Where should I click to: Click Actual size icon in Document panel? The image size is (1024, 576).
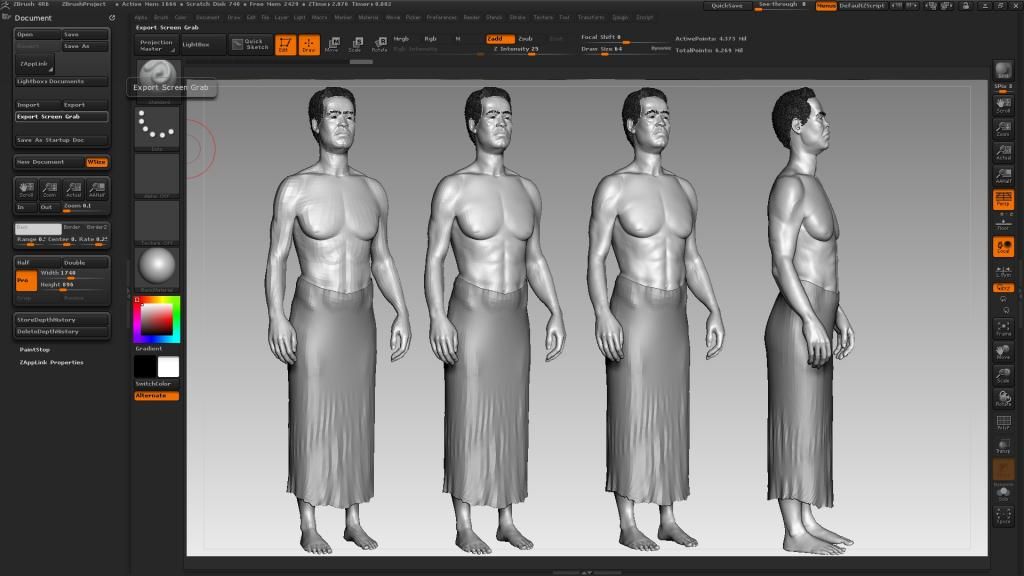(73, 189)
